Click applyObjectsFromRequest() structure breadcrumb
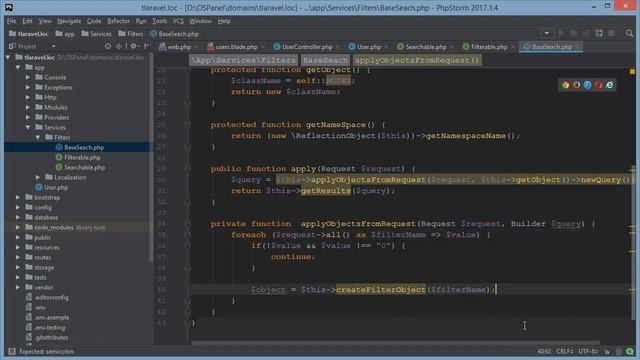Image resolution: width=640 pixels, height=360 pixels. tap(417, 60)
